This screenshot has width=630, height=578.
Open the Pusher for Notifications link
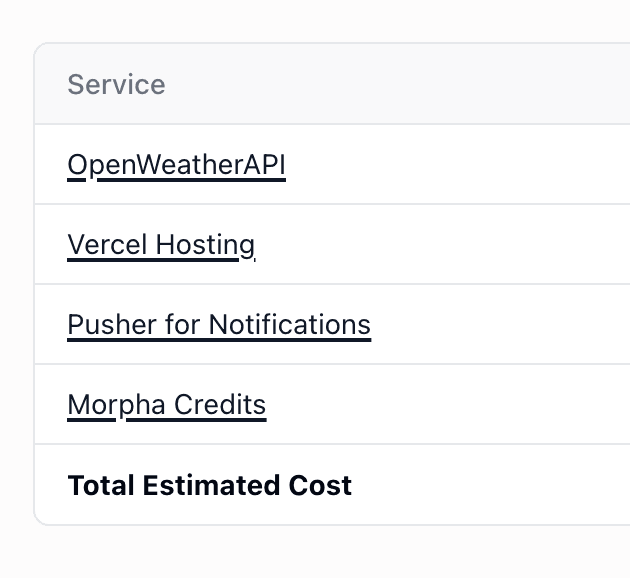pyautogui.click(x=219, y=325)
